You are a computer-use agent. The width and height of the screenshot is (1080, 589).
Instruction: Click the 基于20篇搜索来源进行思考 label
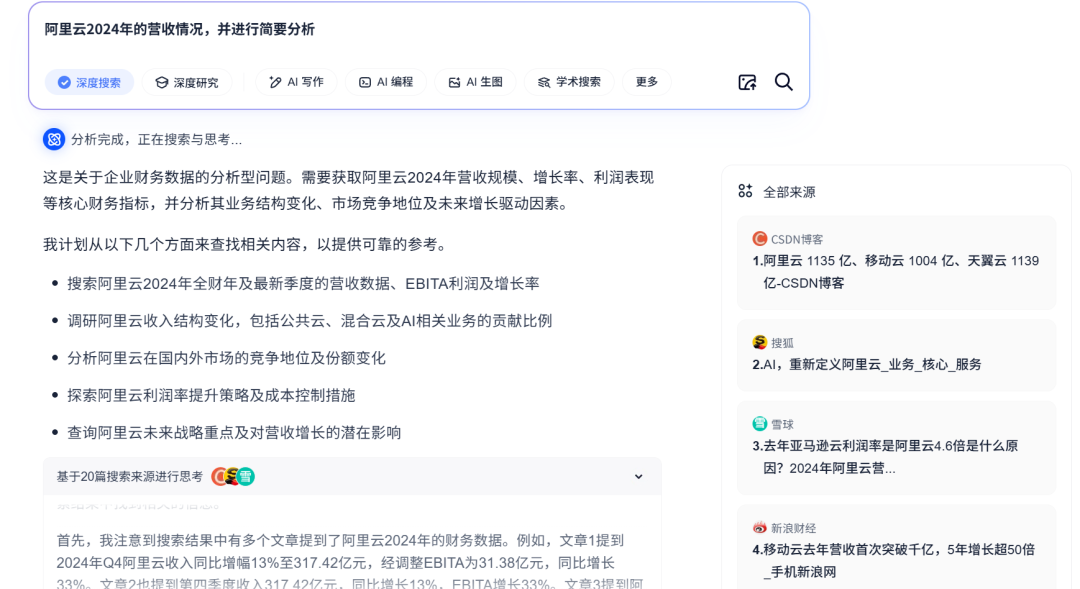point(129,477)
